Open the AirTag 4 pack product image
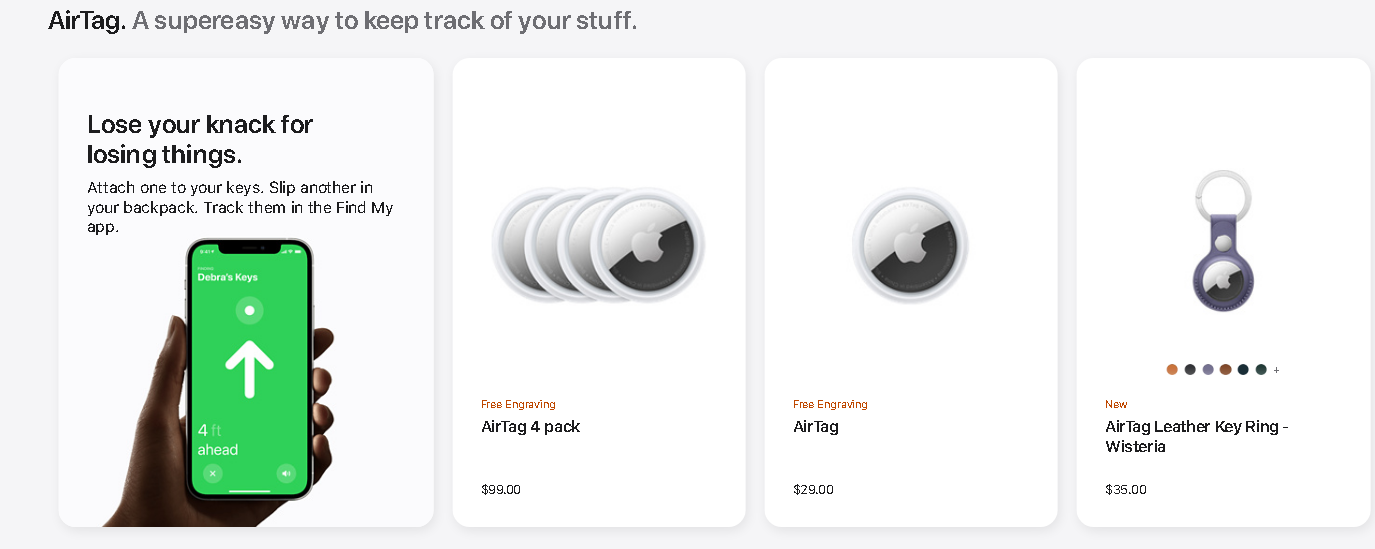 (x=598, y=244)
